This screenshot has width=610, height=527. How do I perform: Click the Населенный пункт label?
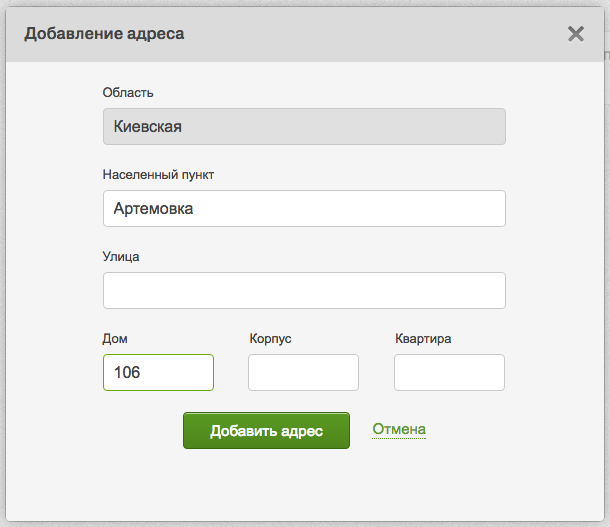(158, 175)
